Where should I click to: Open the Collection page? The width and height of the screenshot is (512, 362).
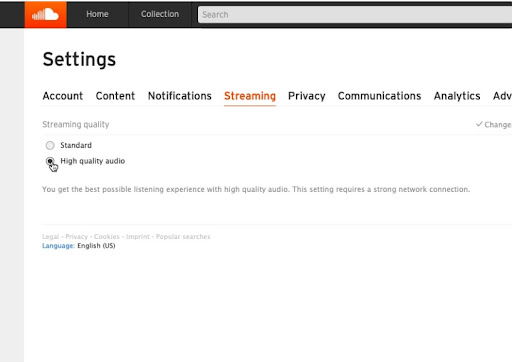[x=160, y=14]
